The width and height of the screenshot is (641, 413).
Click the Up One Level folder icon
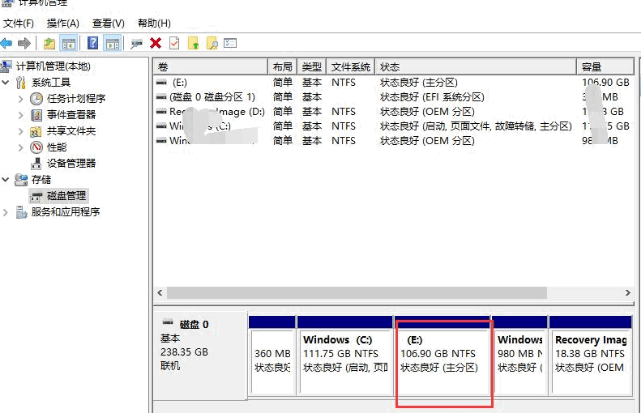[x=49, y=43]
